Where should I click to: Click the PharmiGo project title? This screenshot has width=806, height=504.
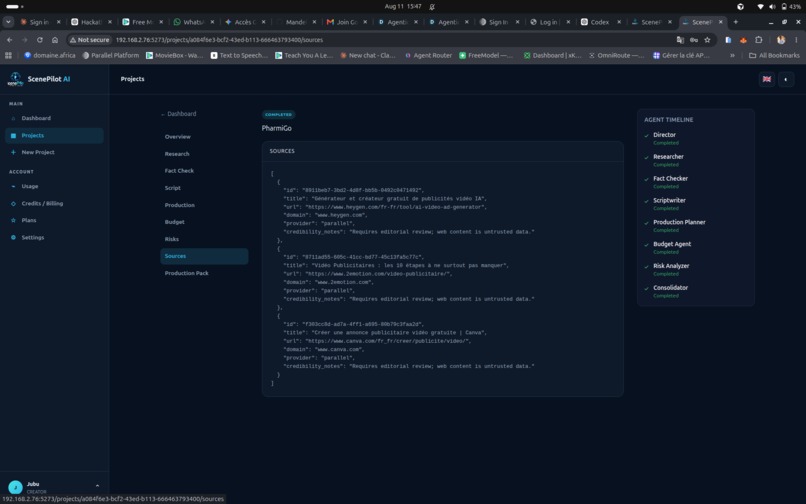pyautogui.click(x=277, y=128)
